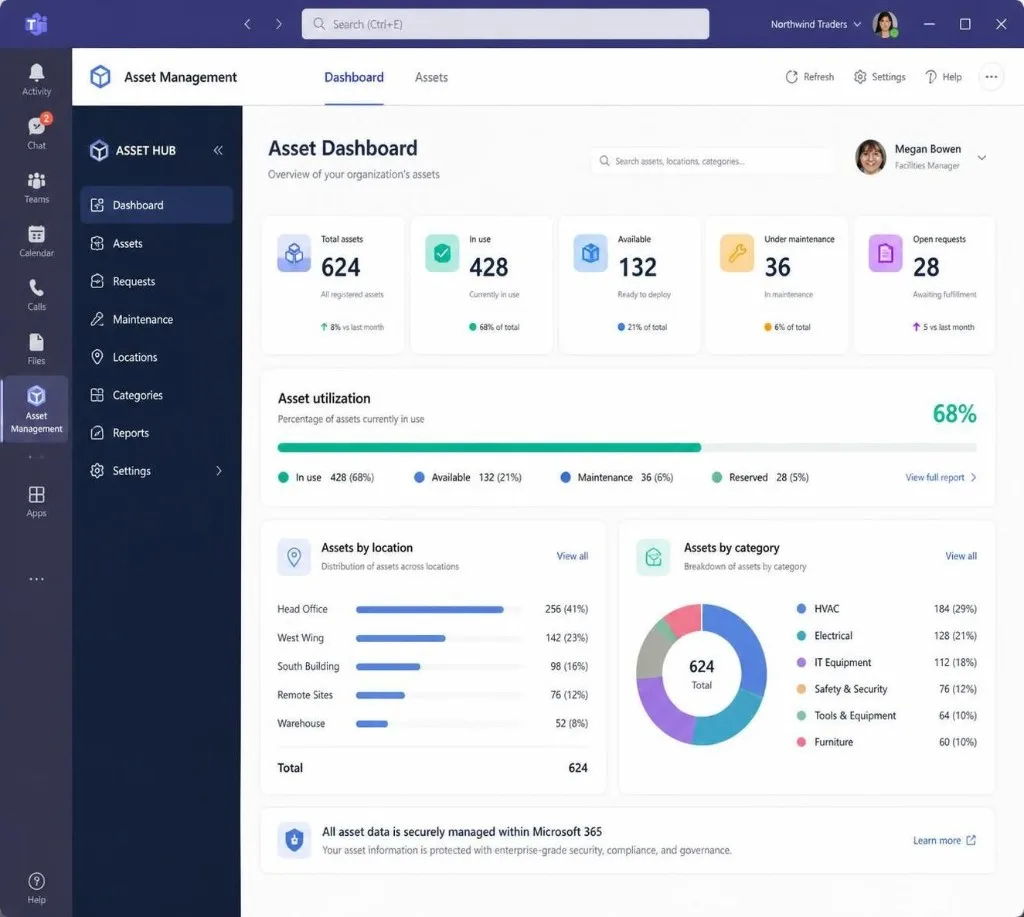Click In use legend dot under utilization
Screen dimensions: 1024x917
(283, 477)
